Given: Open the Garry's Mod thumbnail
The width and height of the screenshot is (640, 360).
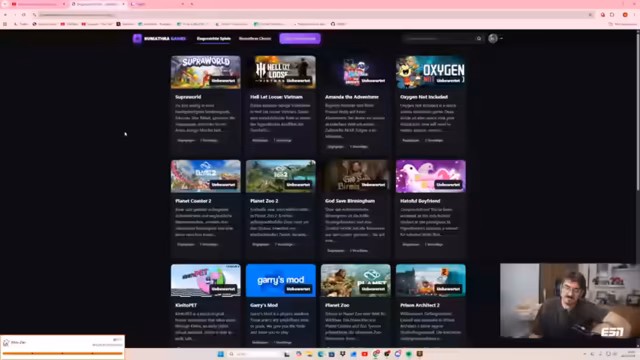Looking at the screenshot, I should 281,280.
